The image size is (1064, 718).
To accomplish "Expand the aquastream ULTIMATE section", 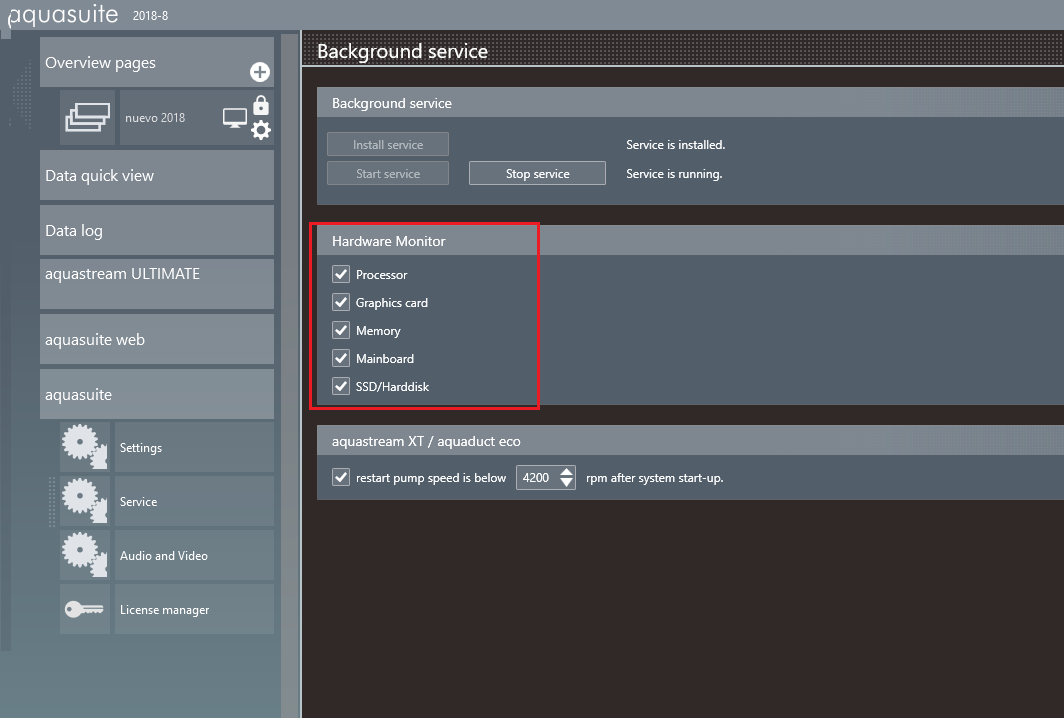I will (x=157, y=284).
